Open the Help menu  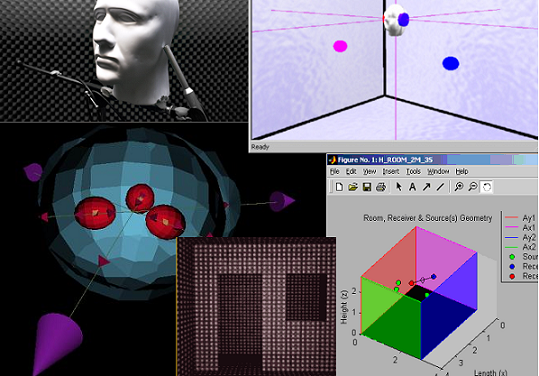(x=462, y=171)
